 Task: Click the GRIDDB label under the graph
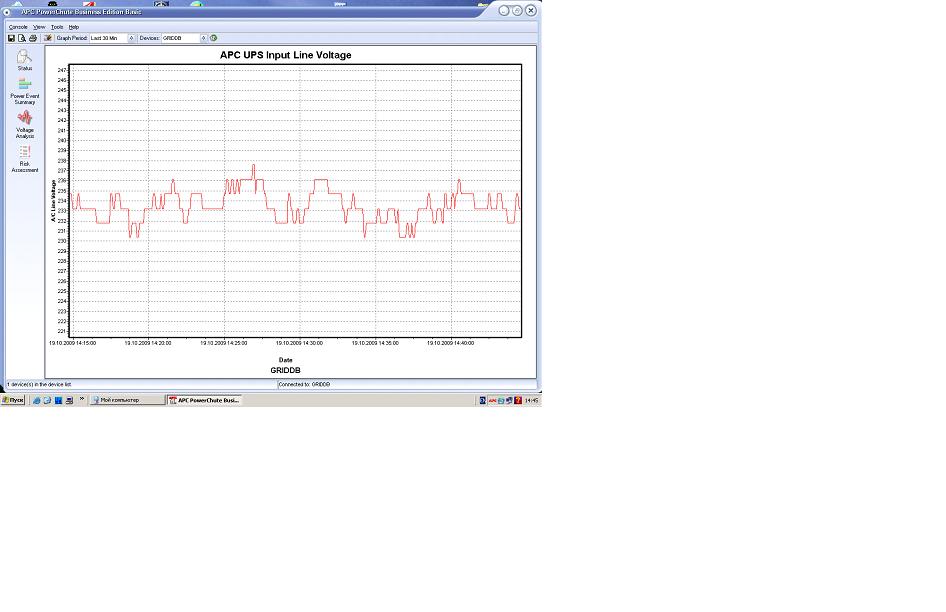285,370
